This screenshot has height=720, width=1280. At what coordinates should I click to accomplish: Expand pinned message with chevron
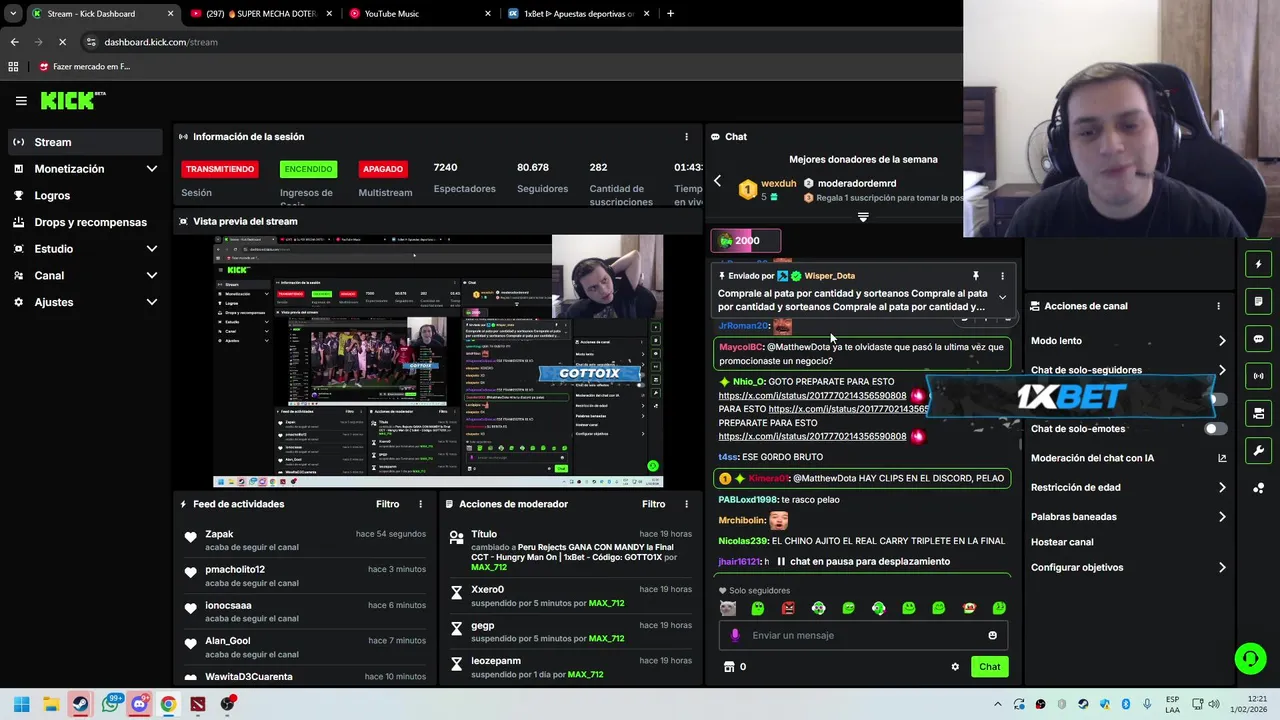(x=1002, y=298)
